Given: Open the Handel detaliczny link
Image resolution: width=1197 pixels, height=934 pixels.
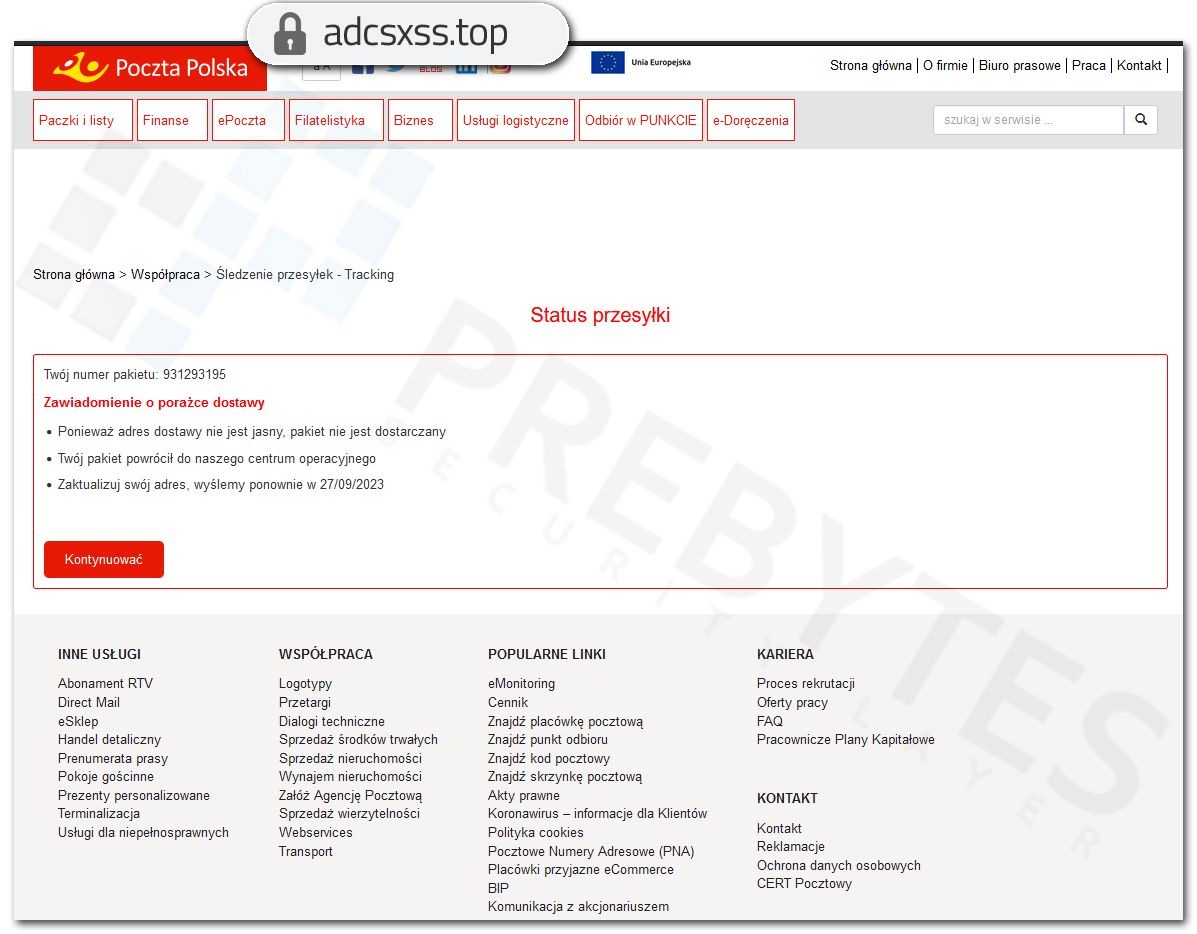Looking at the screenshot, I should coord(109,740).
